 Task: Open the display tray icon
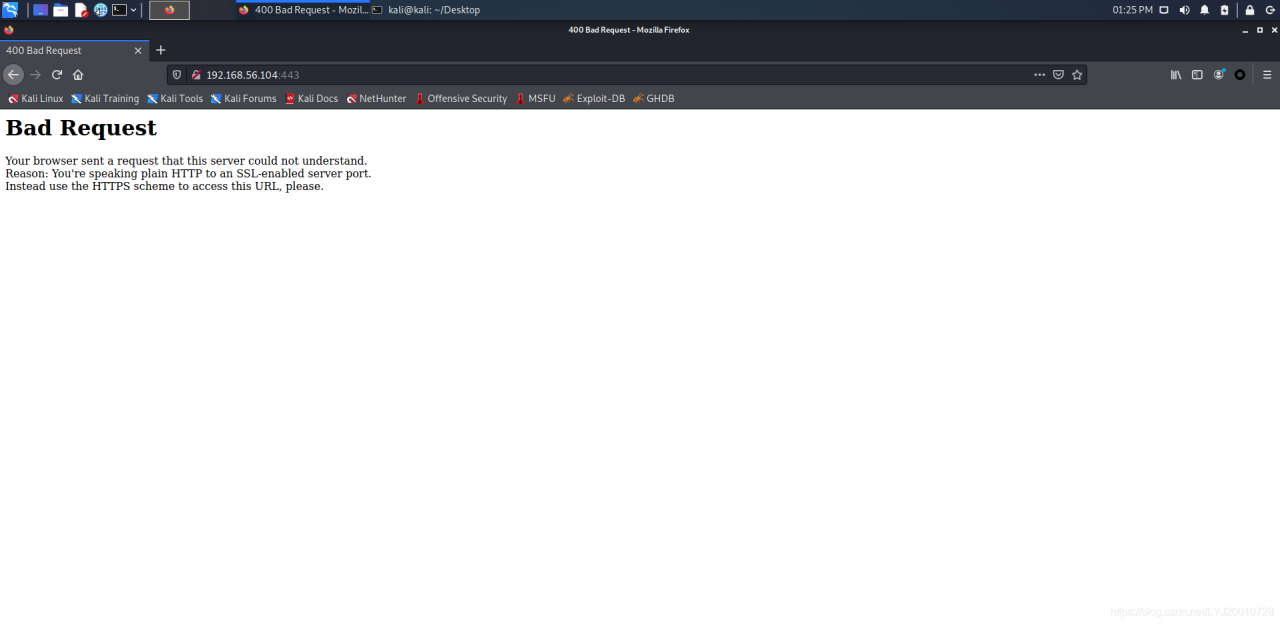coord(1164,10)
